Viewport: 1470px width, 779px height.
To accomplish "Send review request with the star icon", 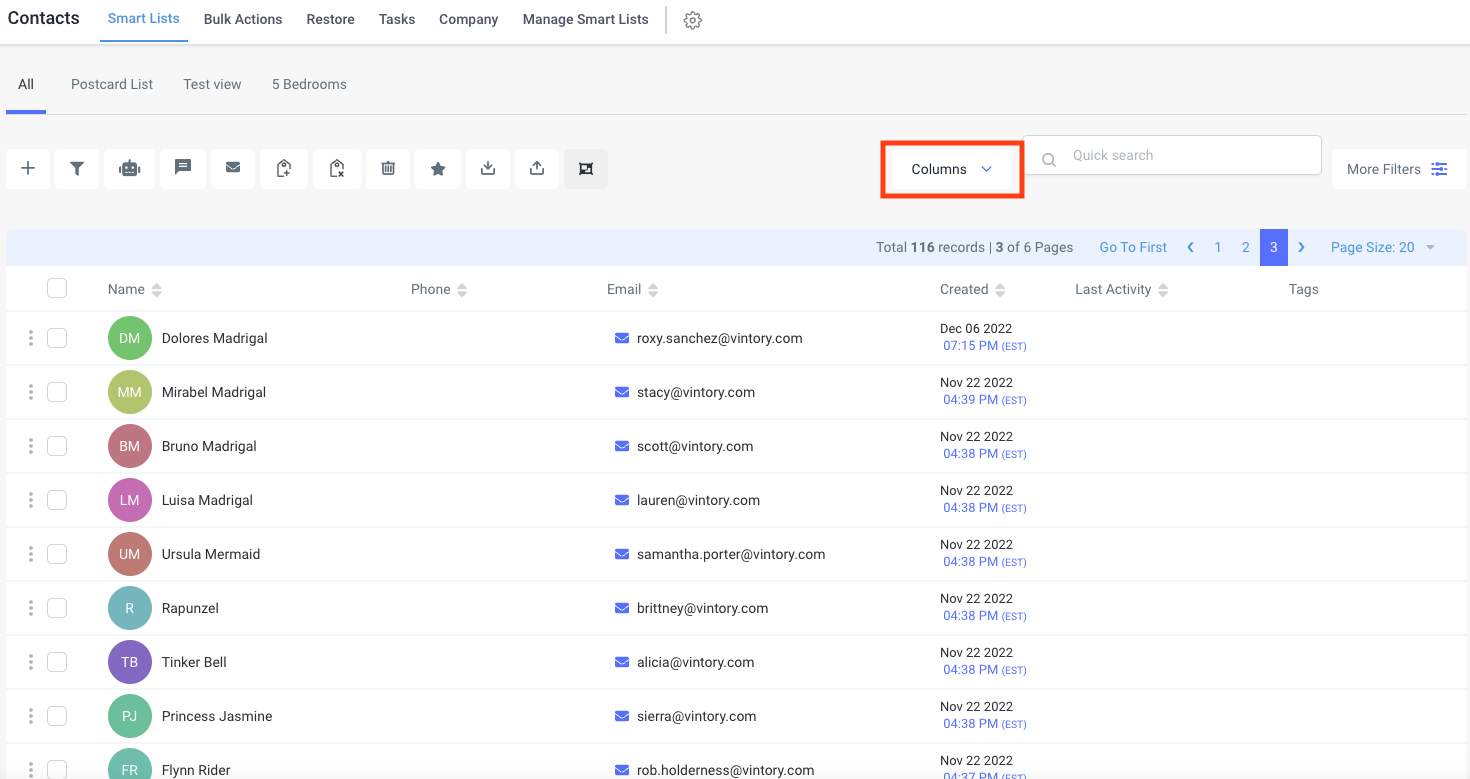I will [438, 169].
